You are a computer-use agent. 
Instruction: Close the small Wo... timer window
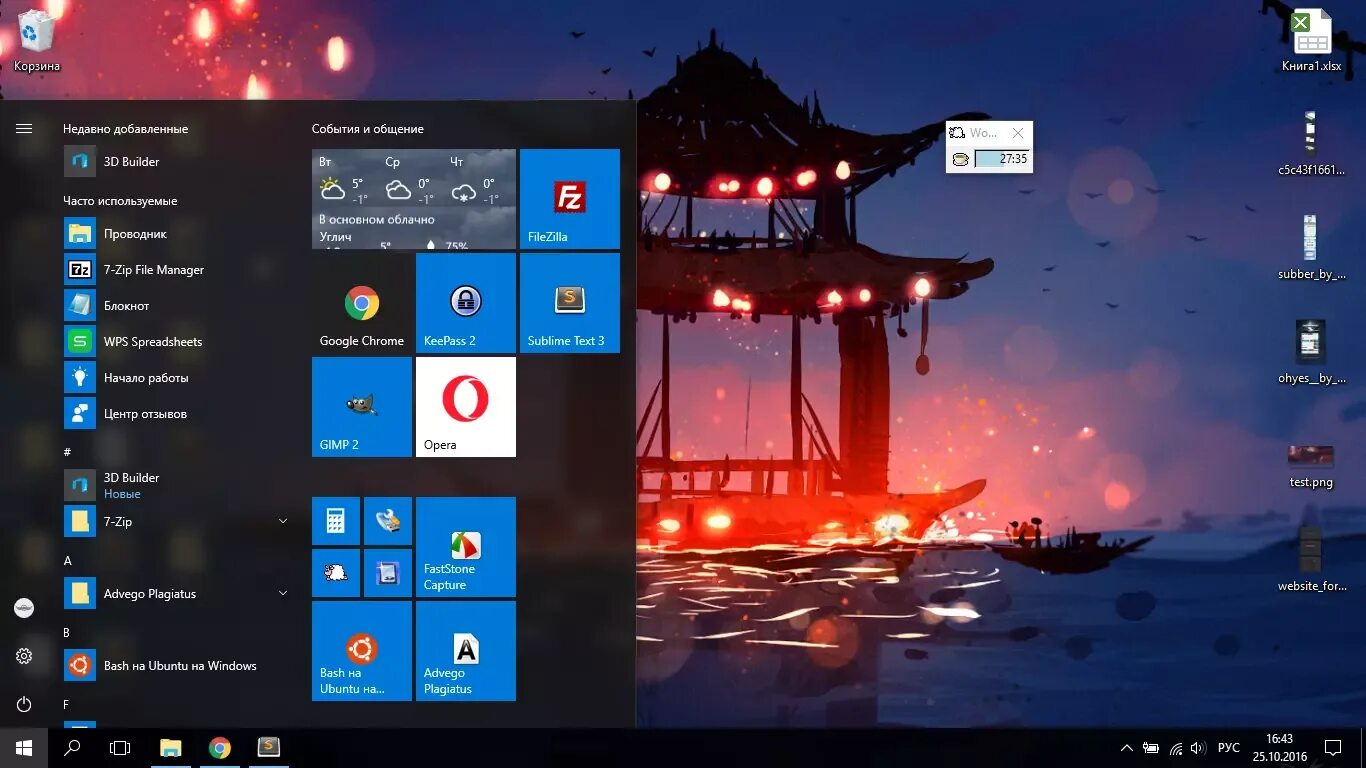click(1018, 133)
